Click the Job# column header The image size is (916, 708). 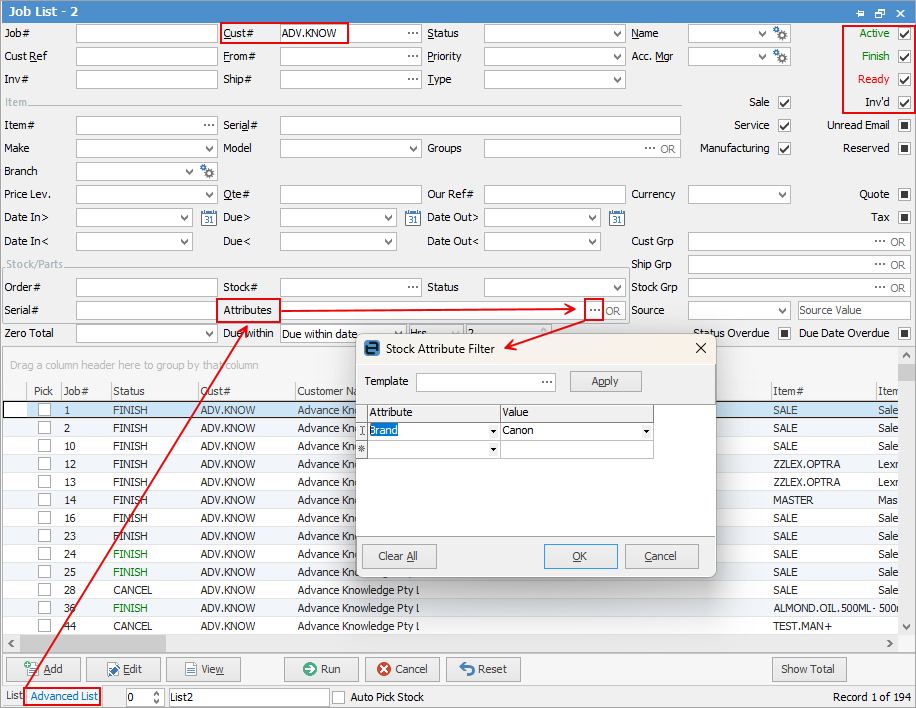[x=76, y=391]
